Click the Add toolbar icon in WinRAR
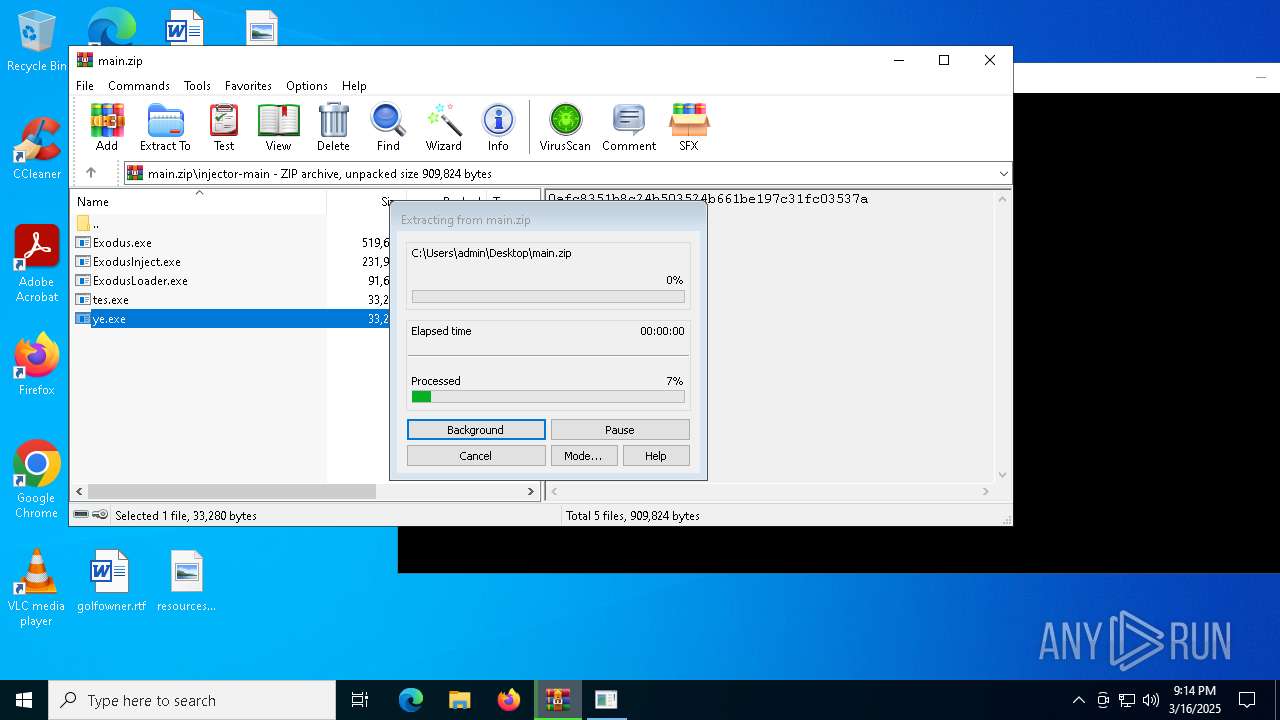The height and width of the screenshot is (720, 1280). coord(107,127)
